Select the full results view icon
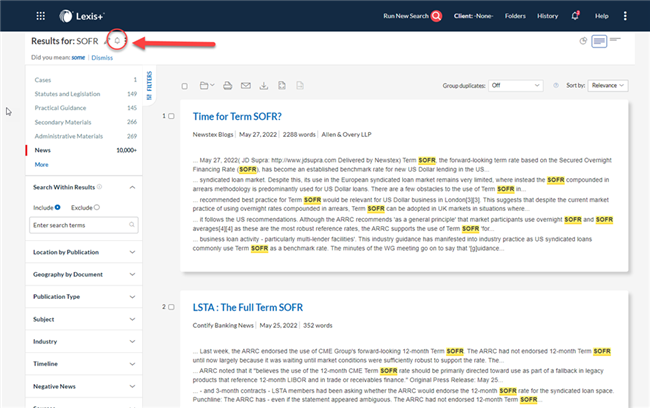This screenshot has height=408, width=650. pos(599,41)
